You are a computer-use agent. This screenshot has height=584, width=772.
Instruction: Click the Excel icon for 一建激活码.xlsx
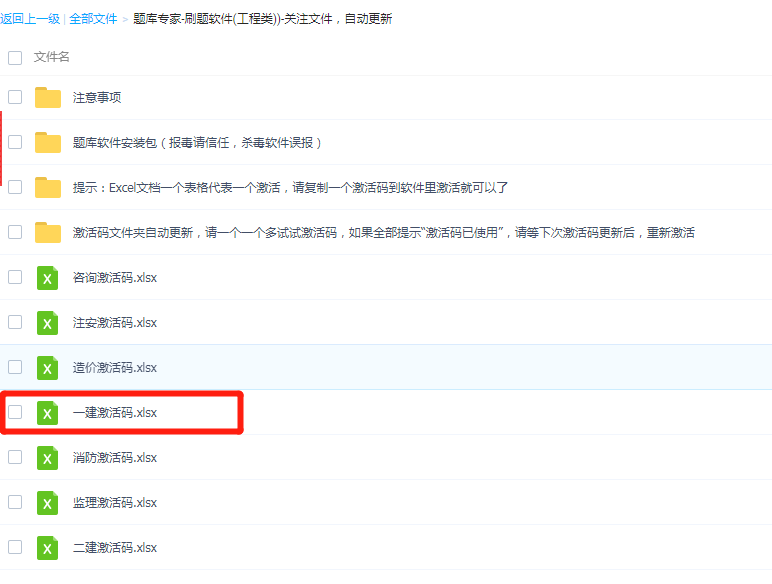click(x=48, y=412)
